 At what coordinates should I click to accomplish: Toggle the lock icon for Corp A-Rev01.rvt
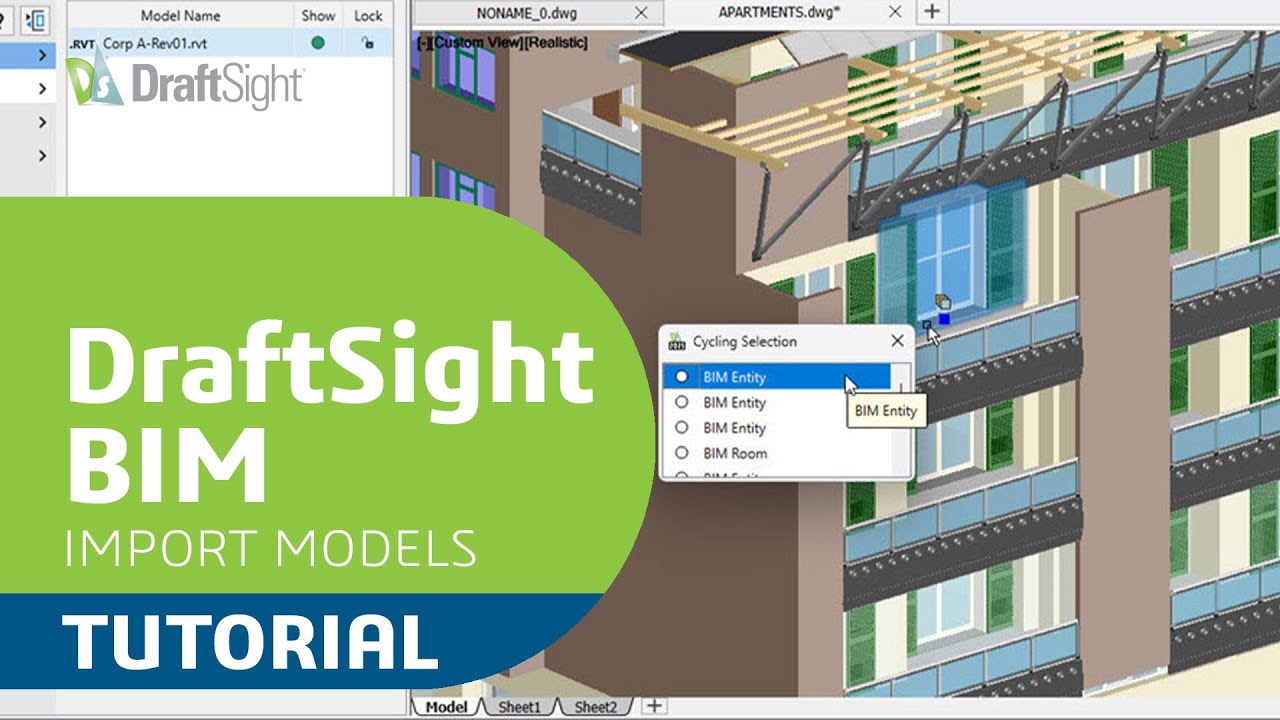367,43
